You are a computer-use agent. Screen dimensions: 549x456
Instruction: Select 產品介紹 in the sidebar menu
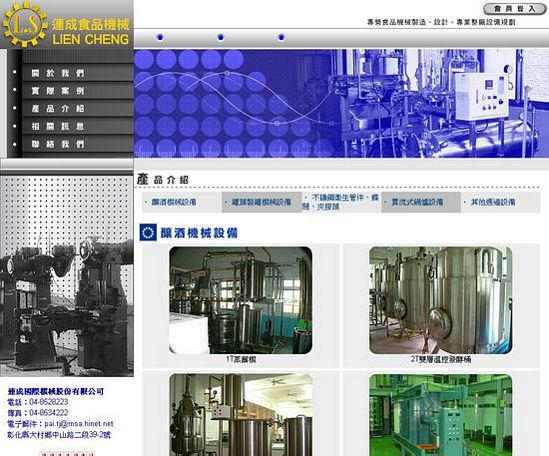coord(58,109)
